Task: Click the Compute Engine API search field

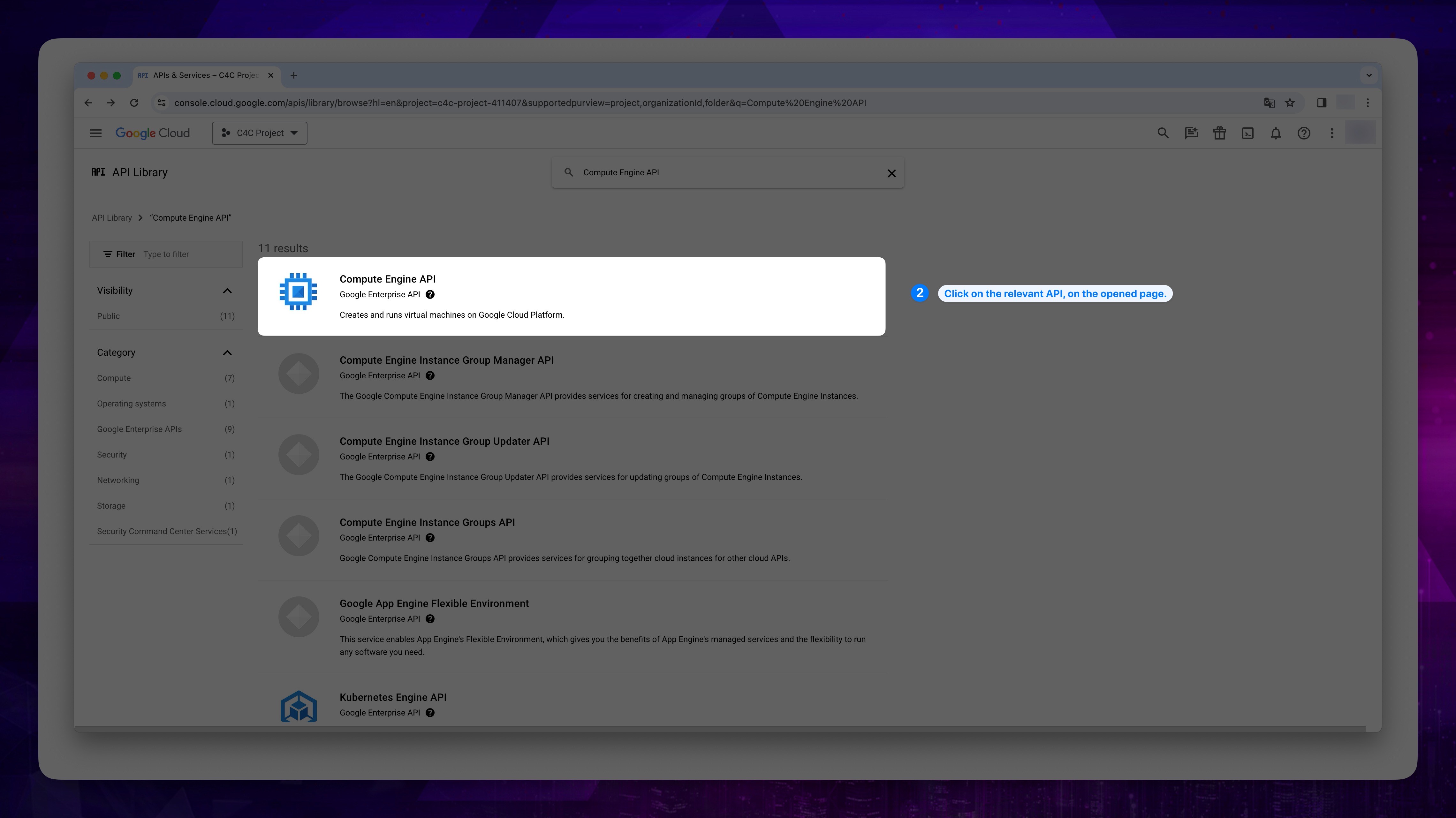Action: tap(727, 172)
